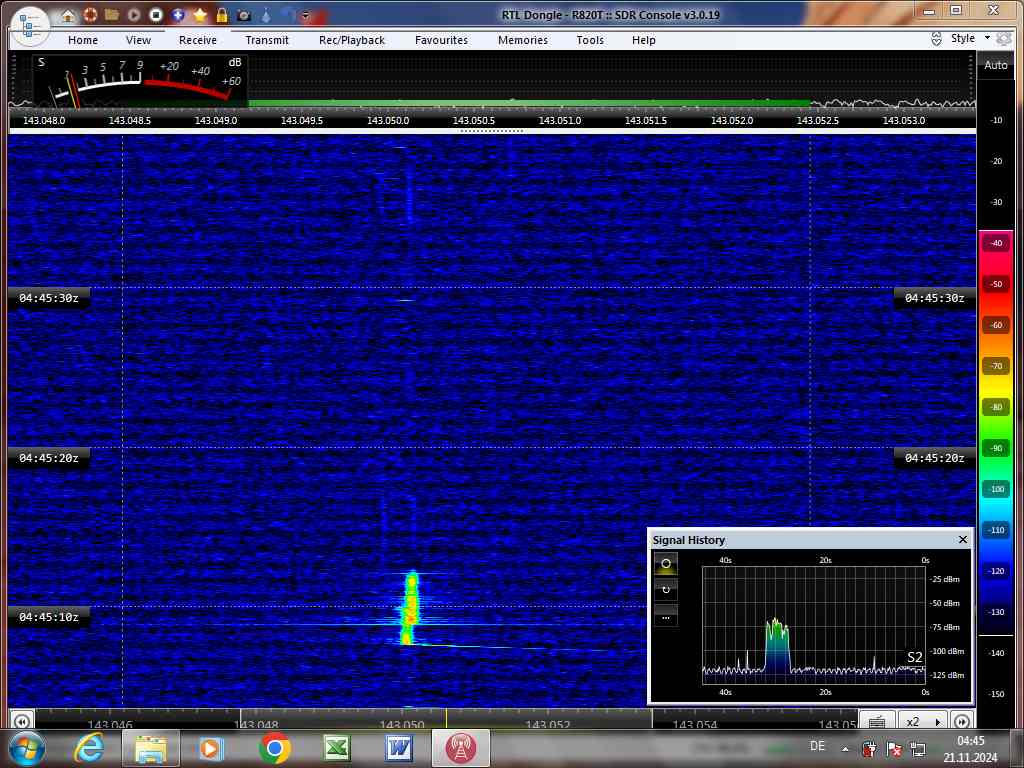
Task: Click the DE language indicator
Action: pyautogui.click(x=817, y=746)
